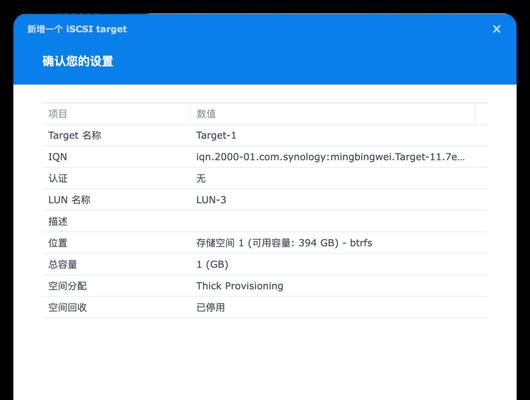
Task: Select the 认证 row
Action: tap(265, 179)
